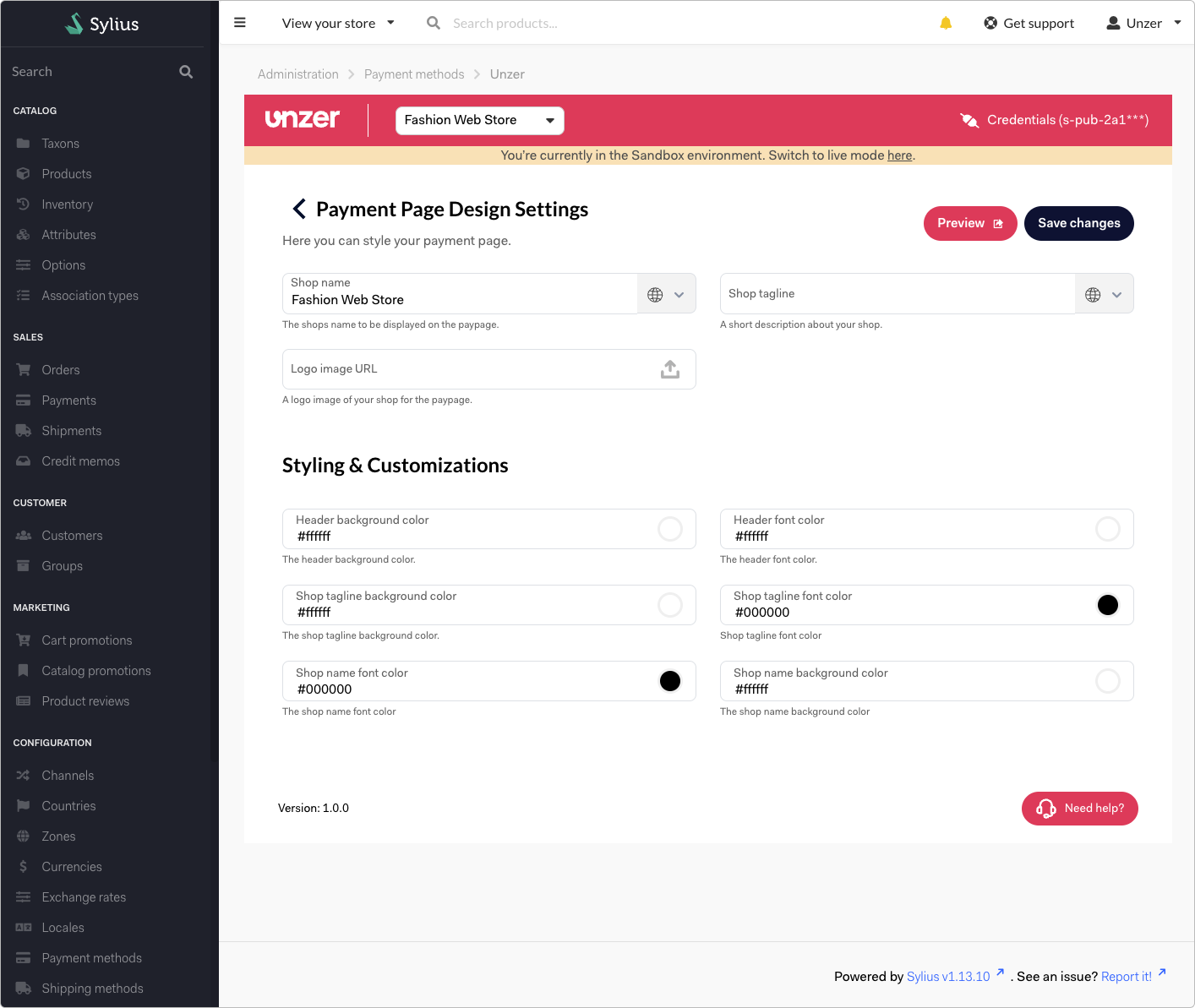This screenshot has width=1195, height=1008.
Task: Click the Groups icon in sidebar
Action: [x=24, y=566]
